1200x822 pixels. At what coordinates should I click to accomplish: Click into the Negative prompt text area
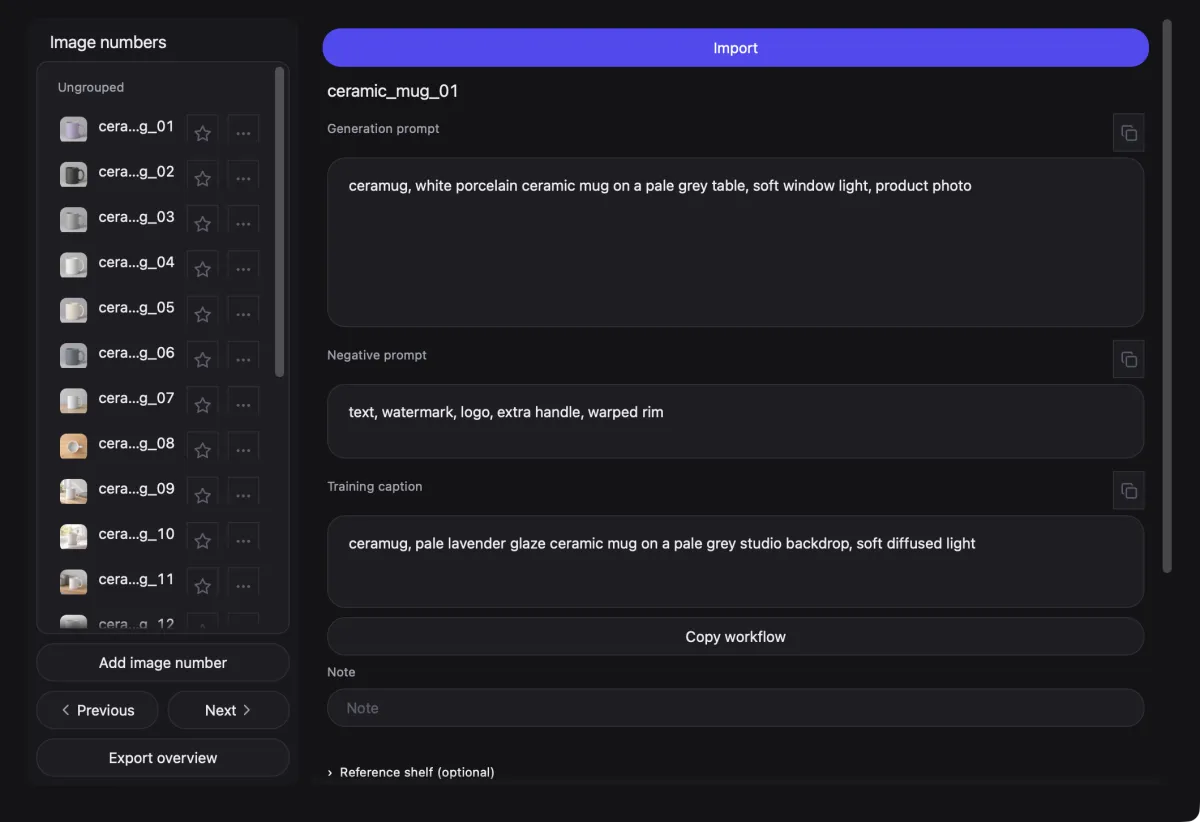pos(735,421)
